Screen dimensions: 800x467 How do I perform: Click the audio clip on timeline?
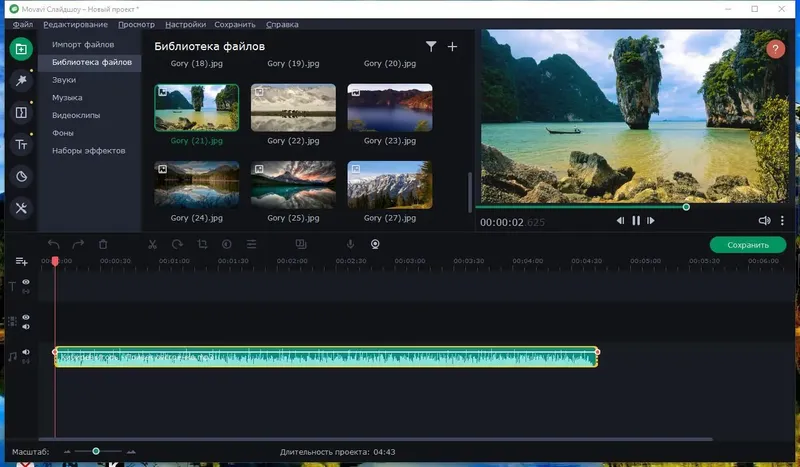[x=326, y=357]
